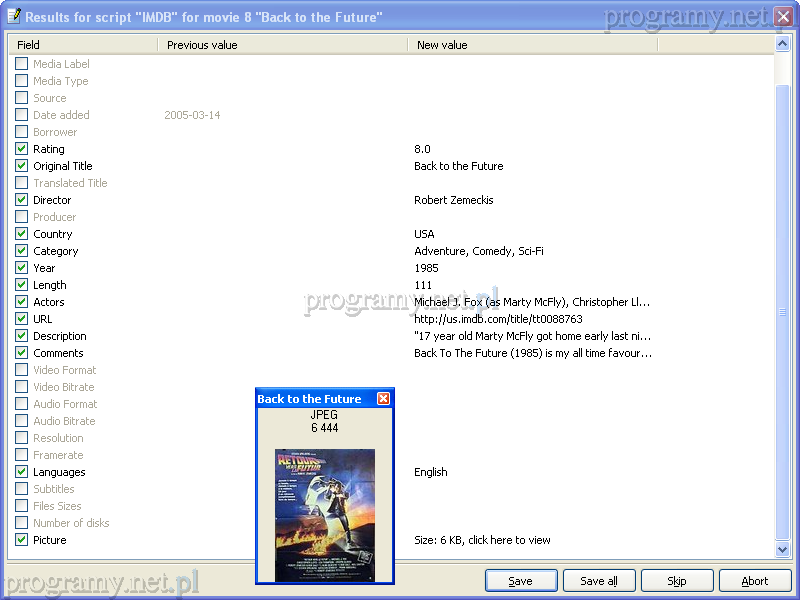Abort the script with Abort button
The width and height of the screenshot is (800, 600).
(755, 581)
